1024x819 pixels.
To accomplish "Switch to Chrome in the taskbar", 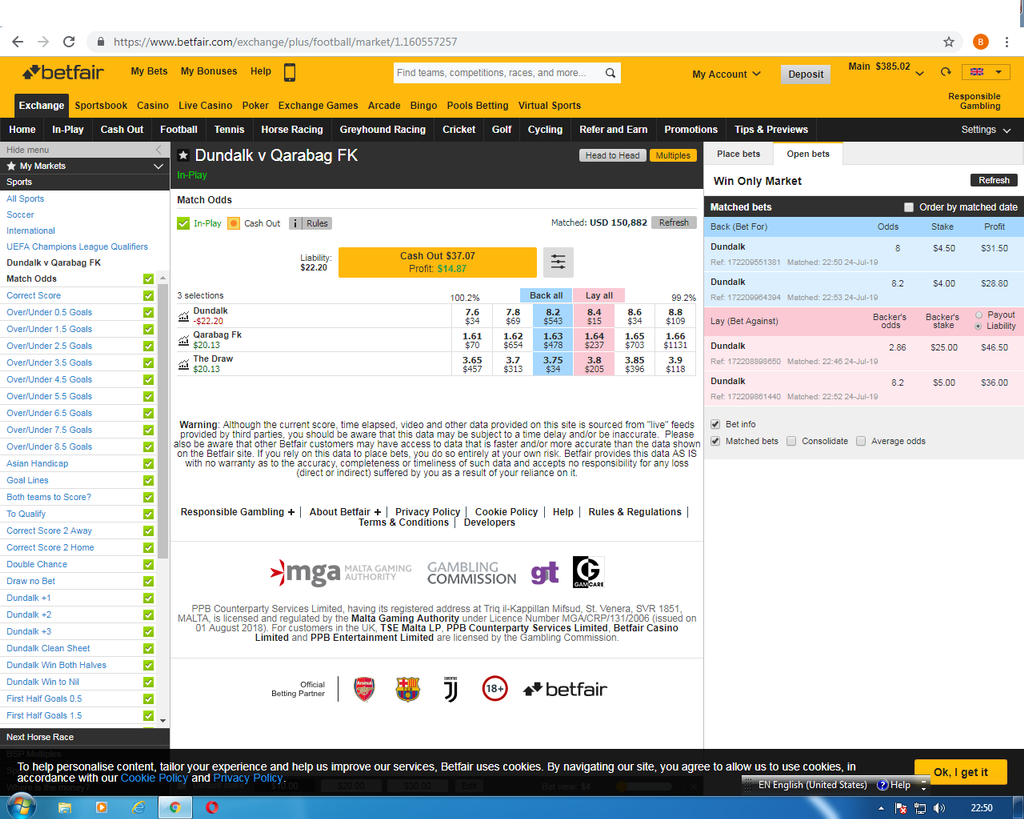I will click(174, 808).
